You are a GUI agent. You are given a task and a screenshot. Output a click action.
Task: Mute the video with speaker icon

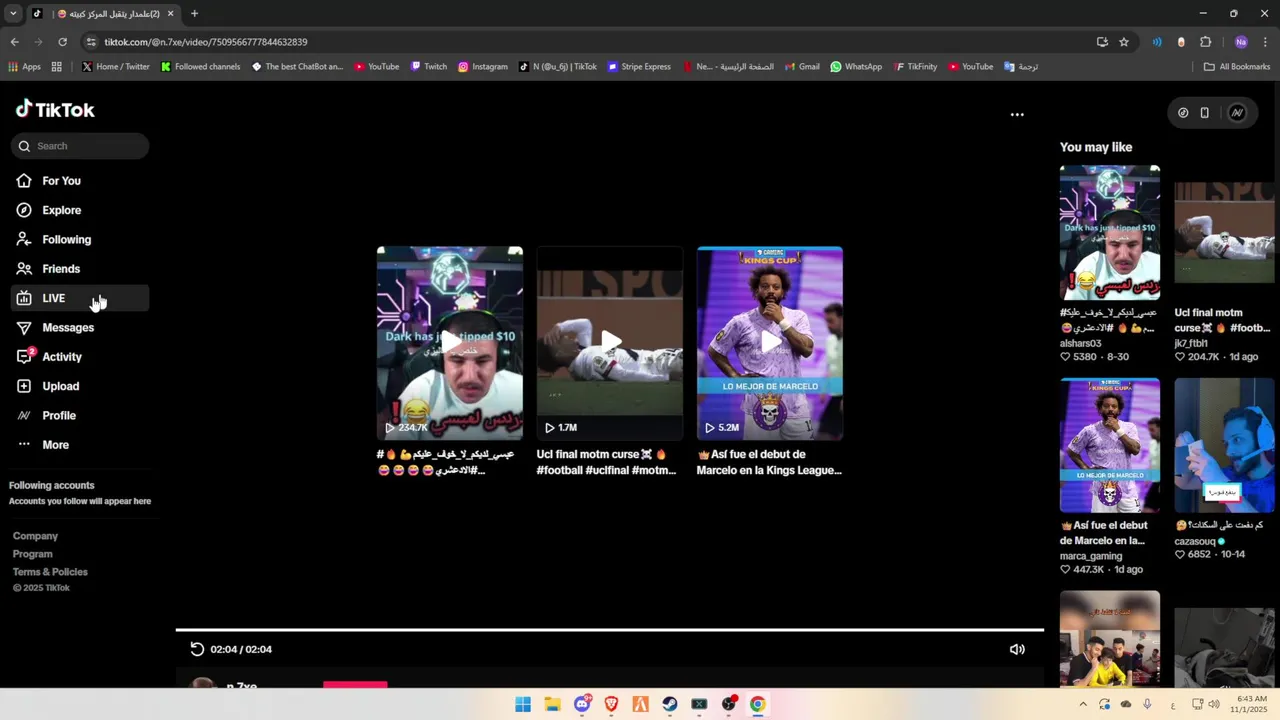tap(1017, 649)
